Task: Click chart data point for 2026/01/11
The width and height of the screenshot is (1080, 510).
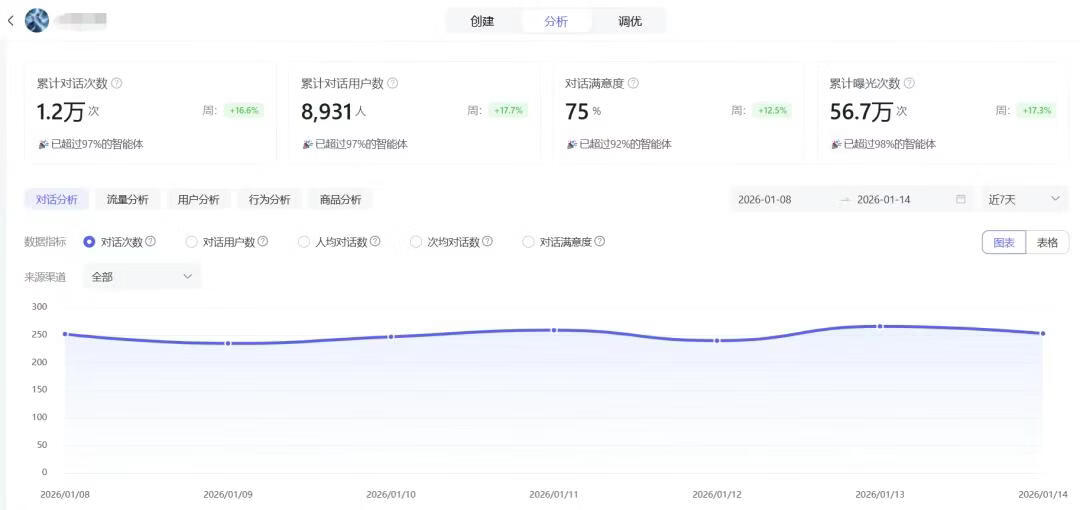Action: pyautogui.click(x=554, y=330)
